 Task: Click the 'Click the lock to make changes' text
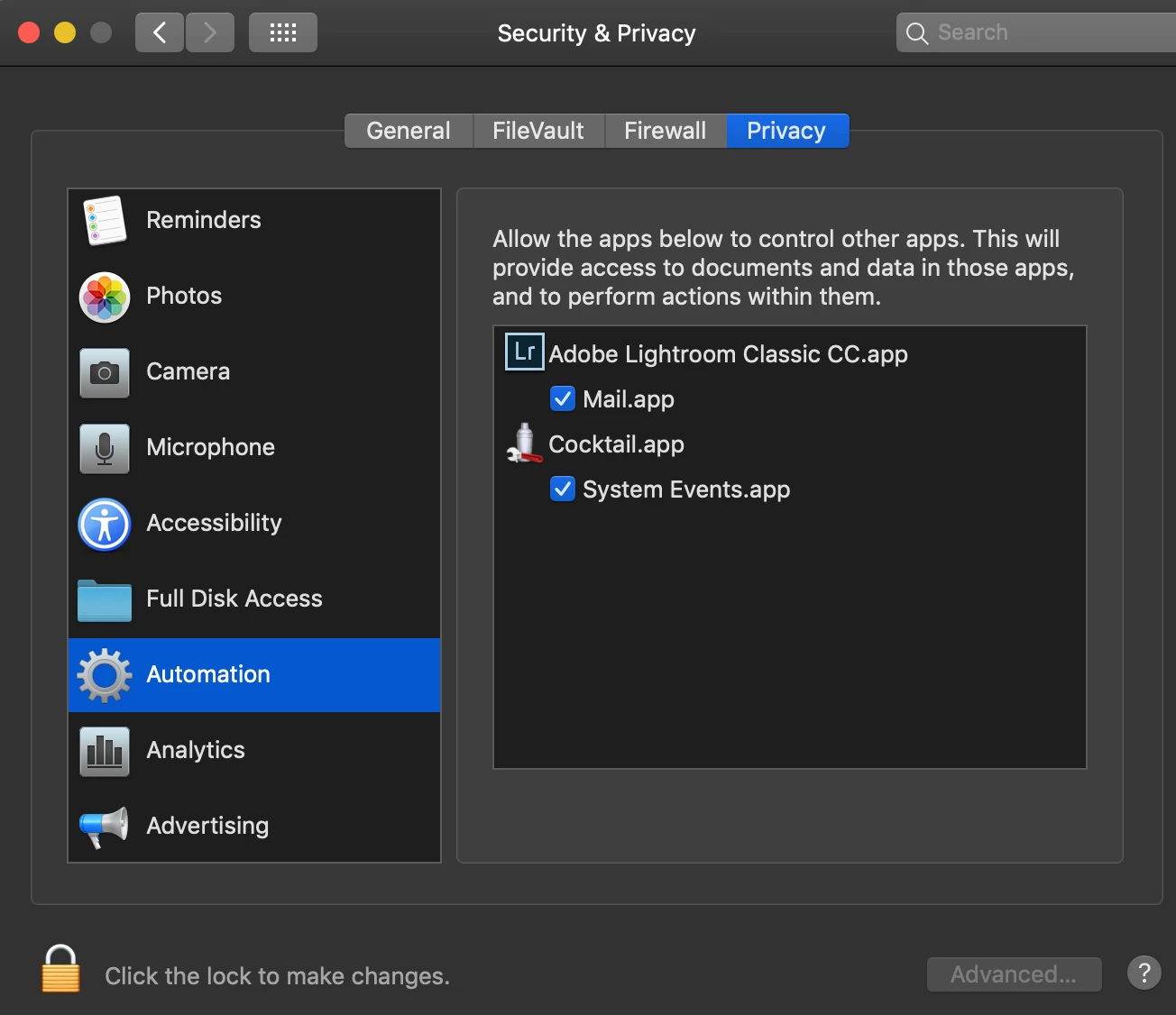click(x=278, y=976)
